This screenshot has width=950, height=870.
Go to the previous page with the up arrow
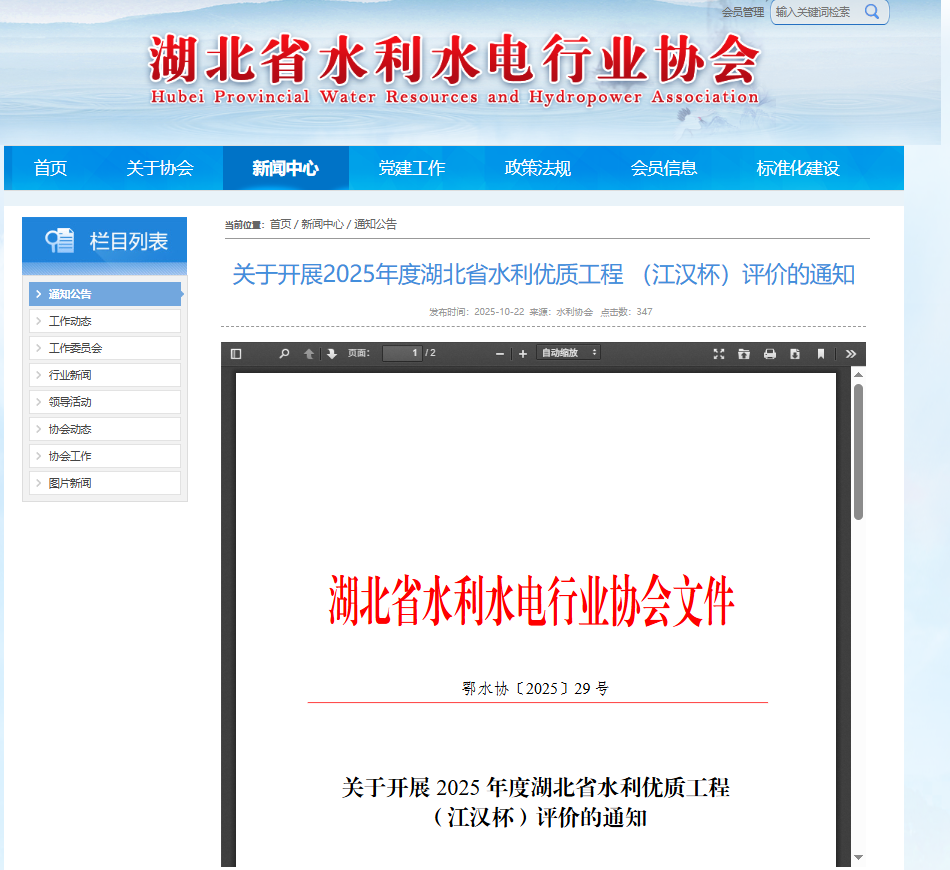pos(309,353)
